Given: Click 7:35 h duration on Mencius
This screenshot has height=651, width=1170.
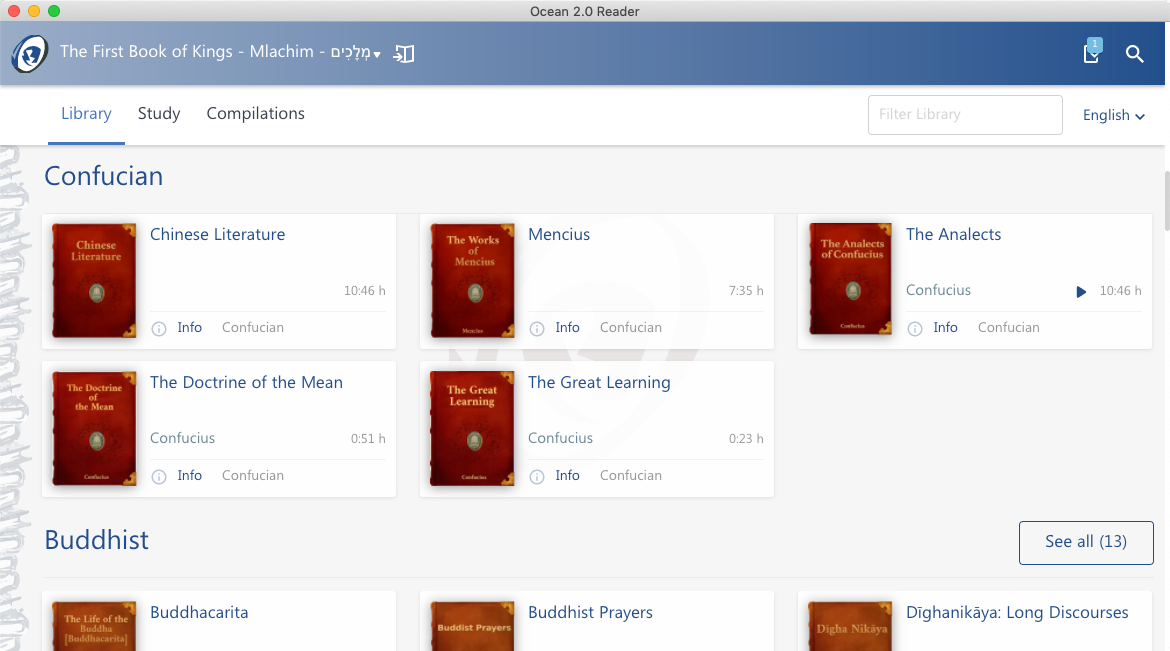Looking at the screenshot, I should pyautogui.click(x=746, y=290).
